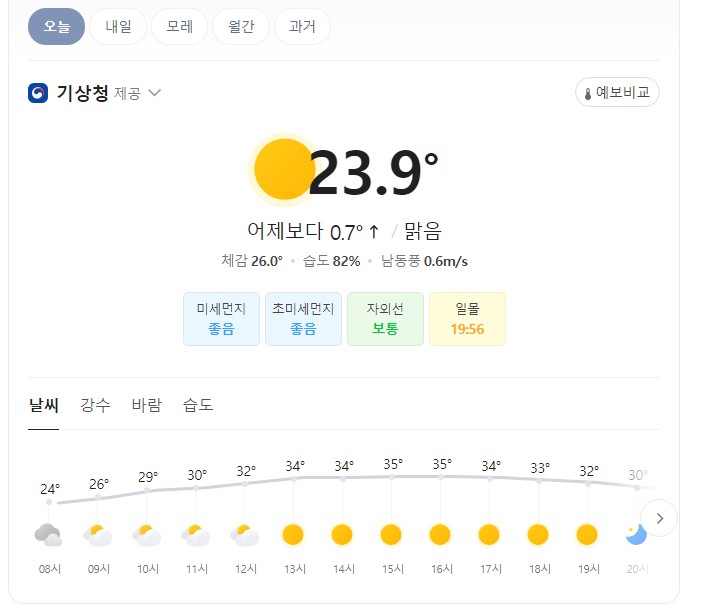Expand the 기상청 제공 provider dropdown
Viewport: 710px width, 615px height.
[x=155, y=93]
